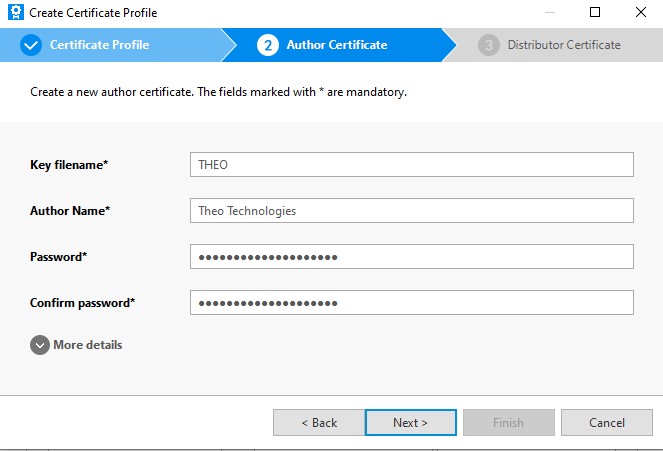Click the greyed step 3 number circle
The image size is (663, 451).
tap(488, 45)
